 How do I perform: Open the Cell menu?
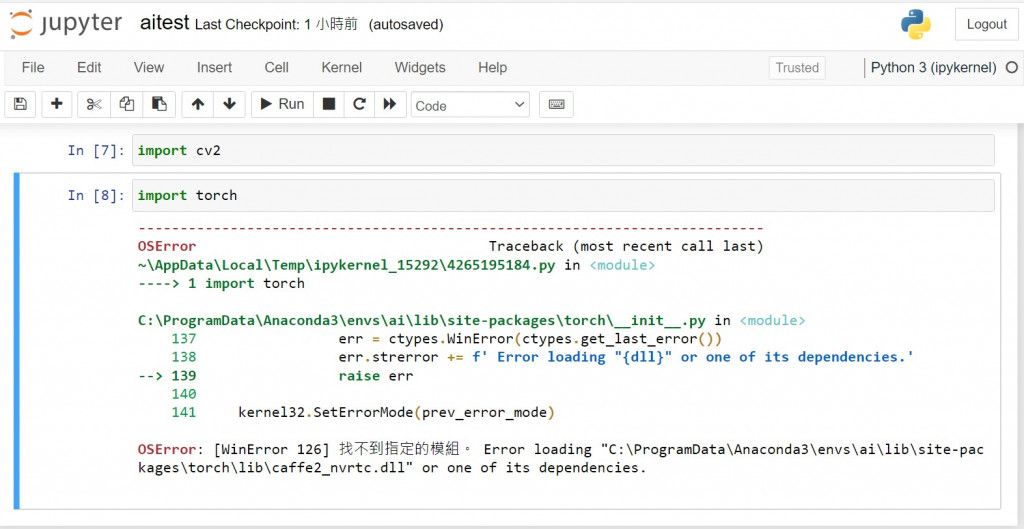tap(277, 67)
